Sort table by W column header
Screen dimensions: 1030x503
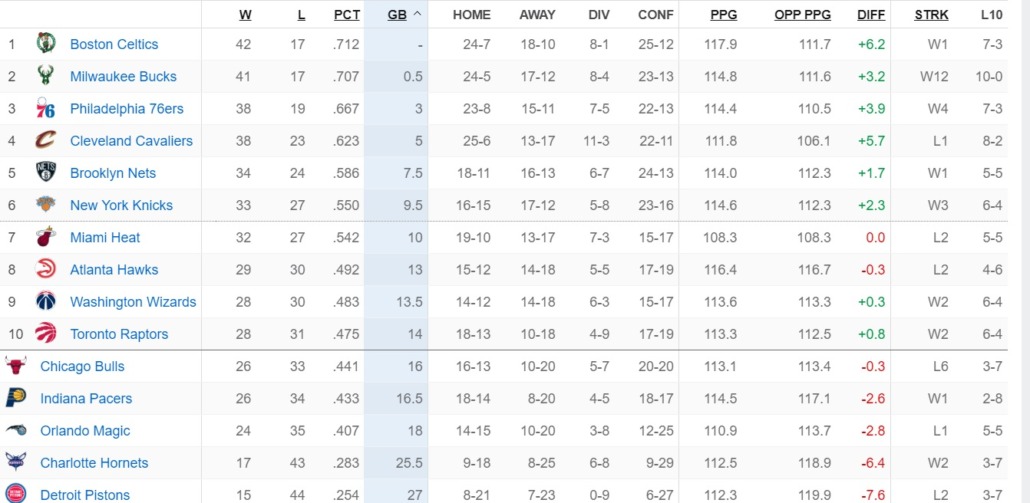(245, 14)
